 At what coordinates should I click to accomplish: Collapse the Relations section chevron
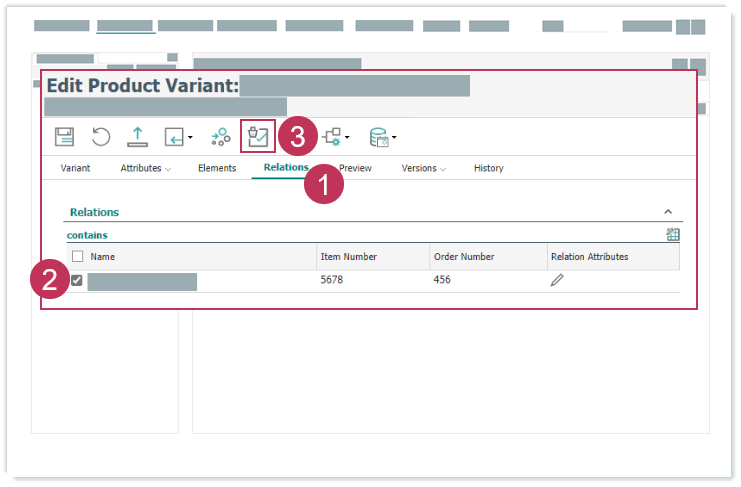[668, 212]
